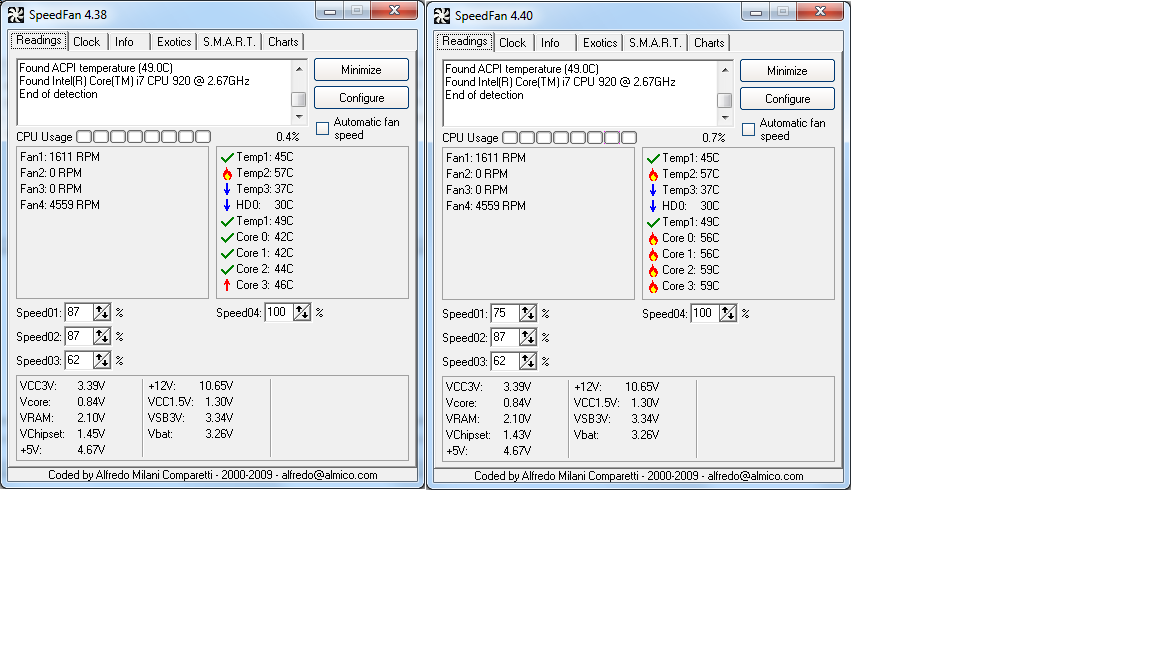Click the Minimize button inside SpeedFan 4.40
1152x648 pixels.
pos(788,71)
